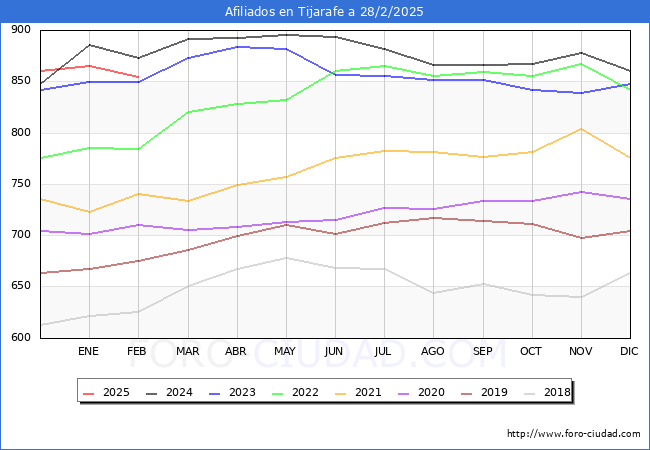Click the 2018 legend label
The width and height of the screenshot is (650, 450).
coord(557,392)
